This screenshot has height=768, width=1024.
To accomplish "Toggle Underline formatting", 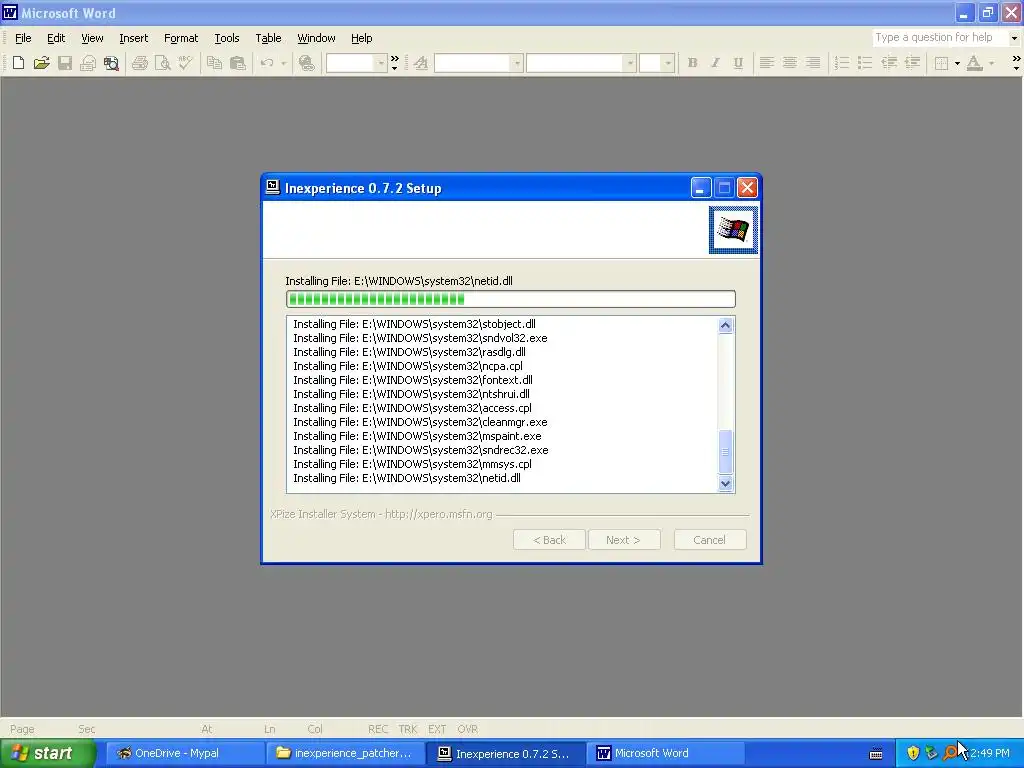I will [x=738, y=63].
